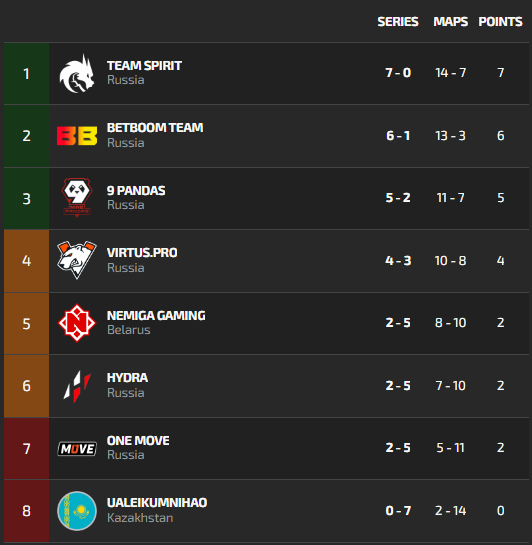This screenshot has width=532, height=545.
Task: Open the Hydra team logo
Action: tap(77, 386)
